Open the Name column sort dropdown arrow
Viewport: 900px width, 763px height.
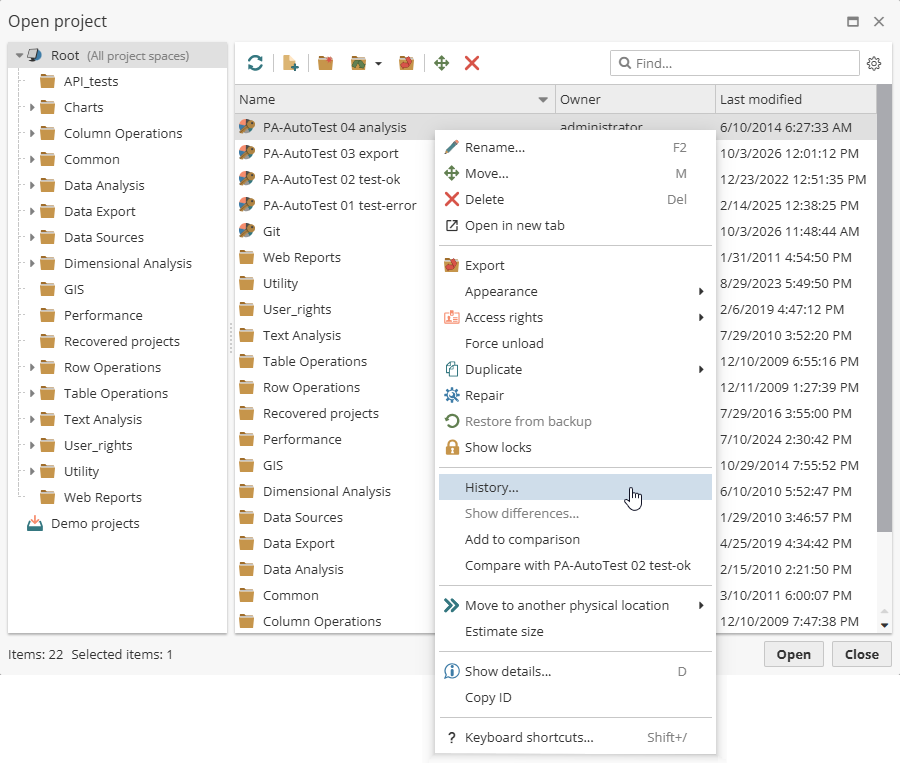click(543, 100)
